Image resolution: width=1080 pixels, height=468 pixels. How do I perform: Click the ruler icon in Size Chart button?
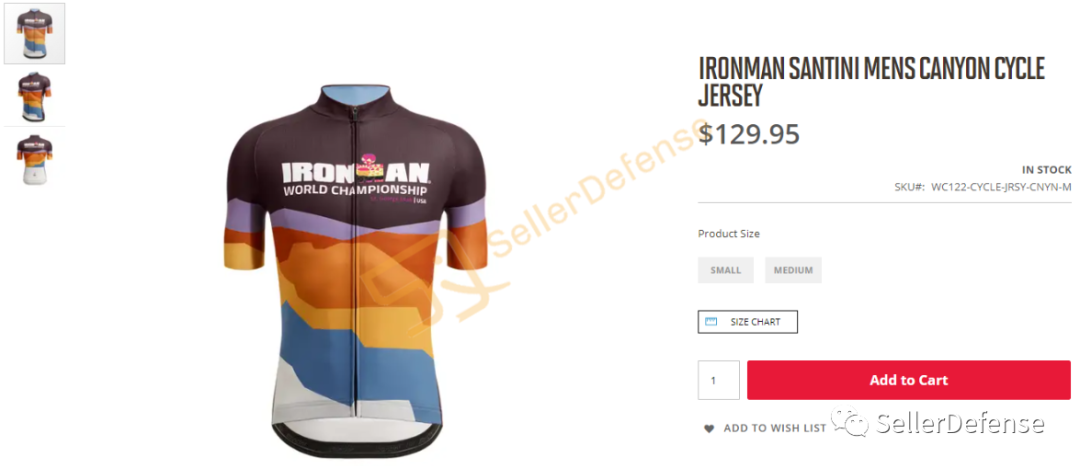712,322
